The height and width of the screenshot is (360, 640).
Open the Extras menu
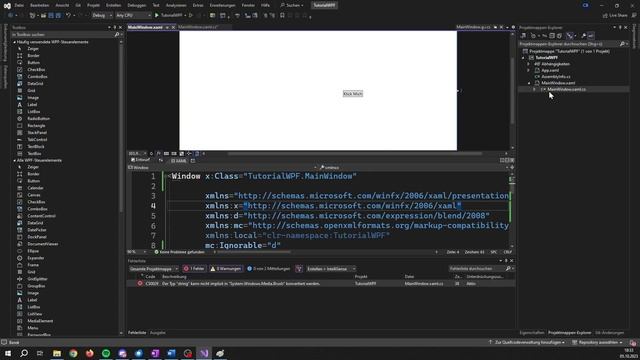point(198,5)
